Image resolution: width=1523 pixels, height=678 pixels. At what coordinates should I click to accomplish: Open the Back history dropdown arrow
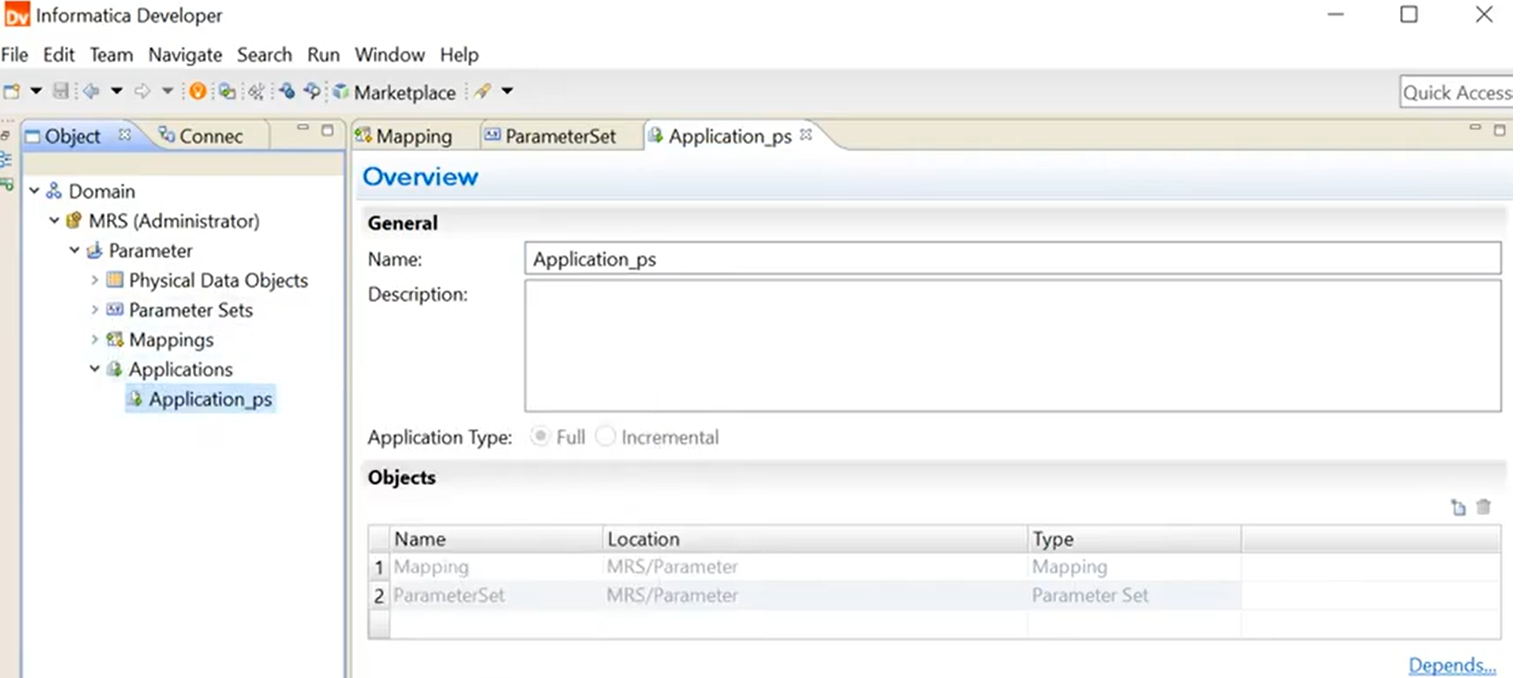[x=116, y=91]
